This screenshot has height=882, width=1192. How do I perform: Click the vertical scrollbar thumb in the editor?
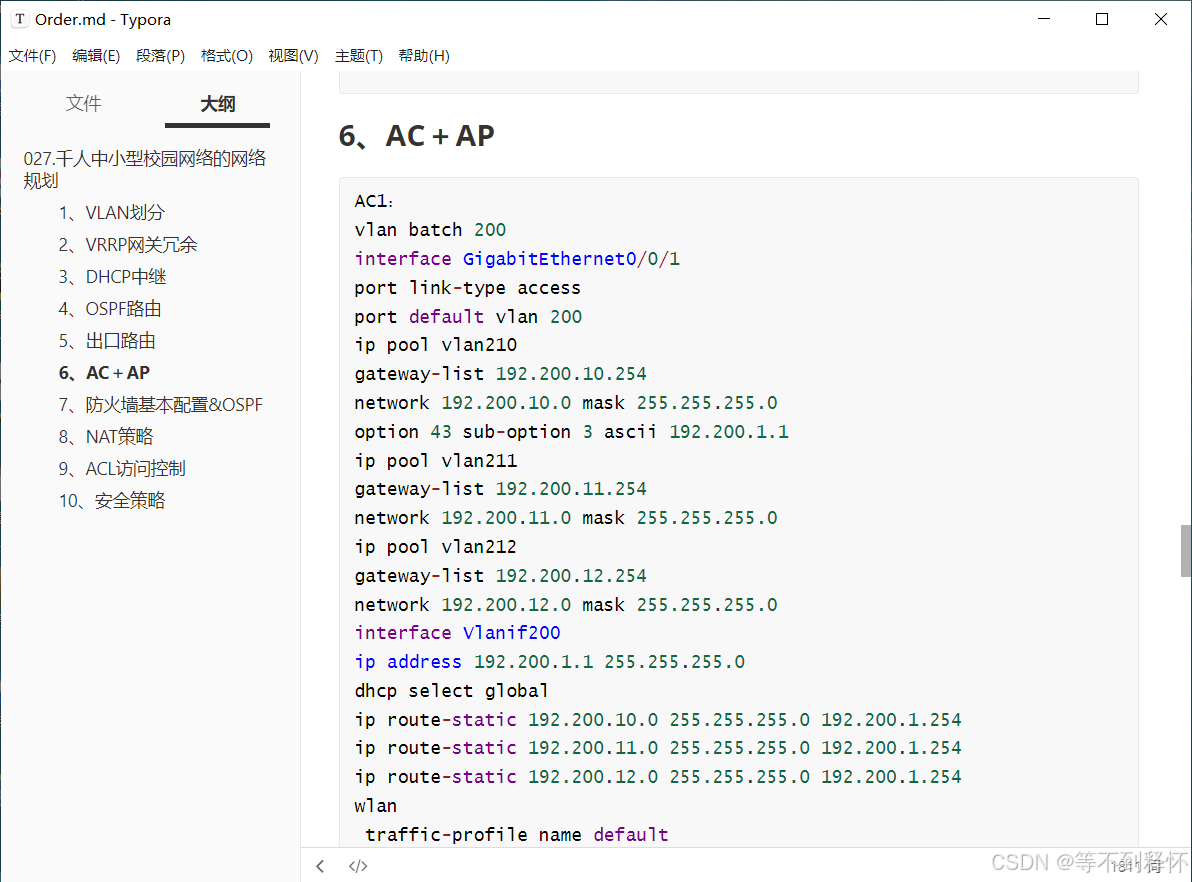point(1186,551)
